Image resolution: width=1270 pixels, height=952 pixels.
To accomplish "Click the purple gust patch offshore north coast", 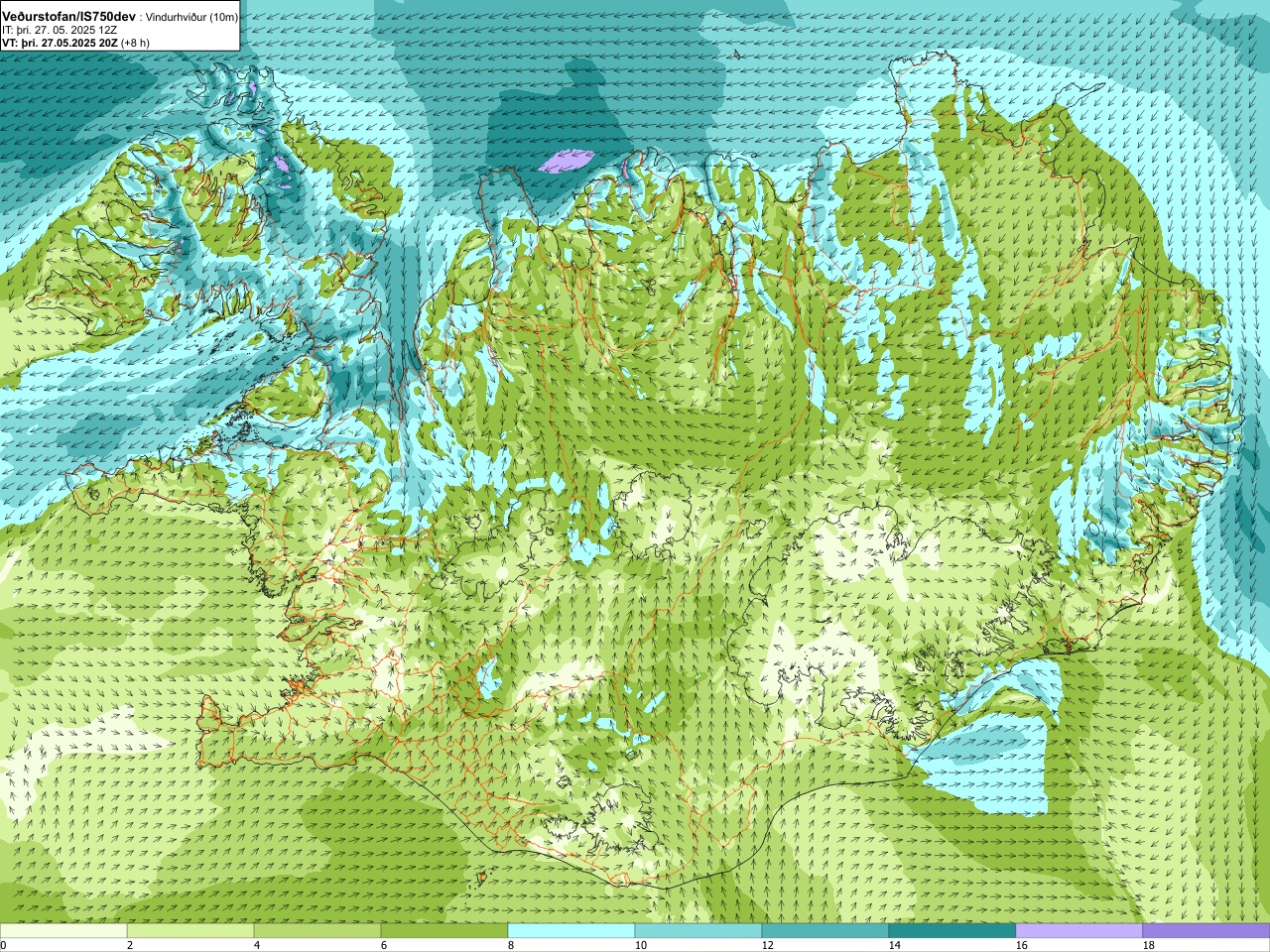I will 566,161.
